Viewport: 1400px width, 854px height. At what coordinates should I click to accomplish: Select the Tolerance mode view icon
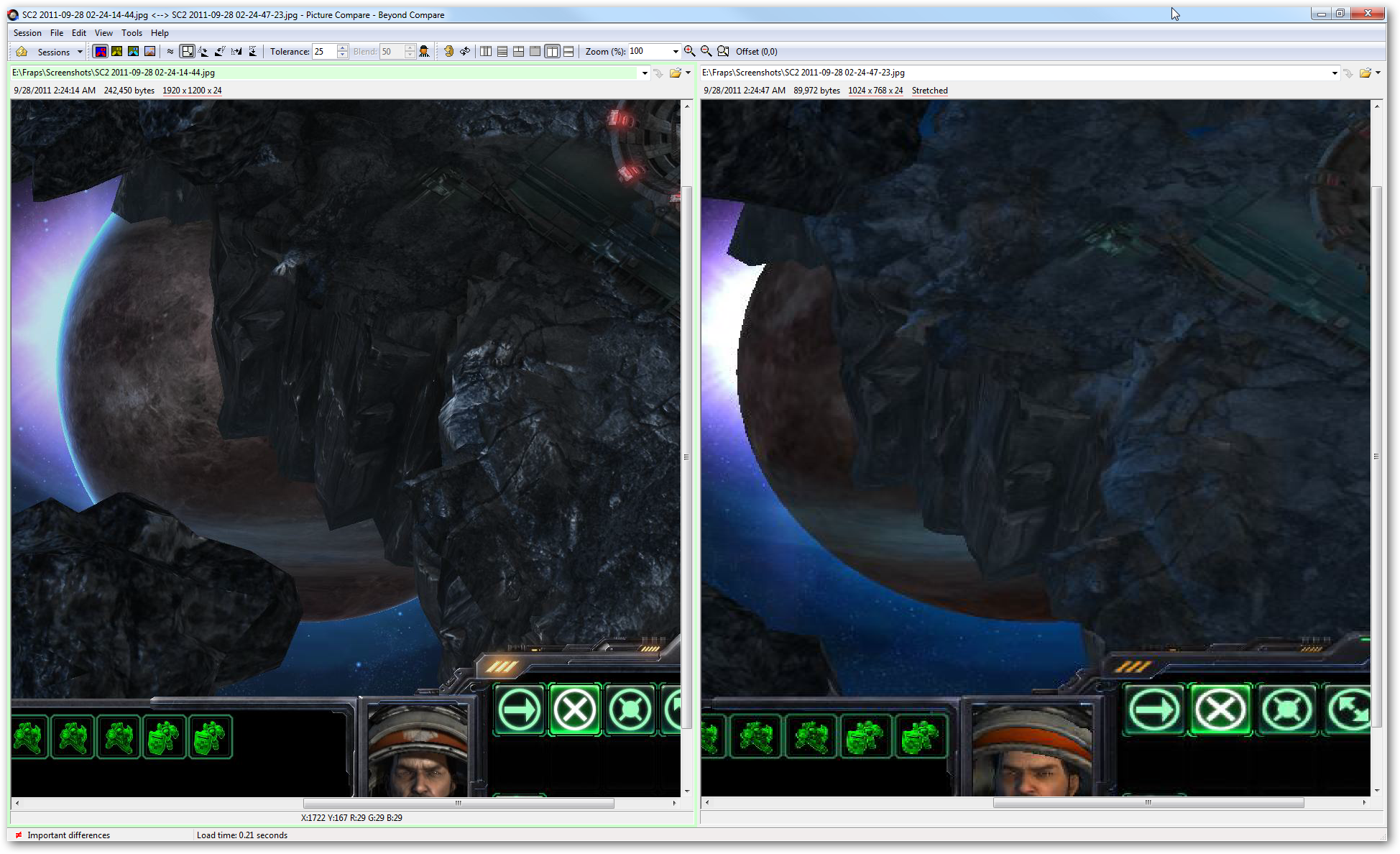(101, 52)
